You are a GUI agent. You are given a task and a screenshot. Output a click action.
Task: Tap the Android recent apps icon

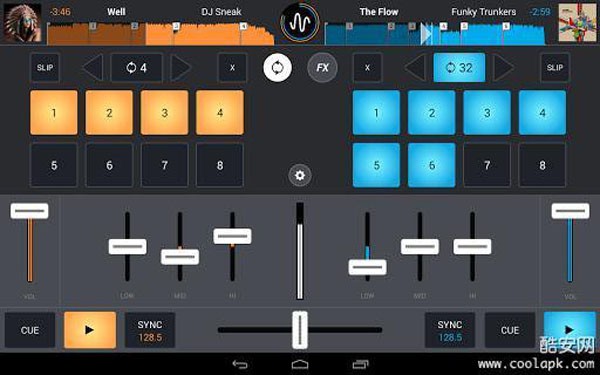click(x=360, y=364)
